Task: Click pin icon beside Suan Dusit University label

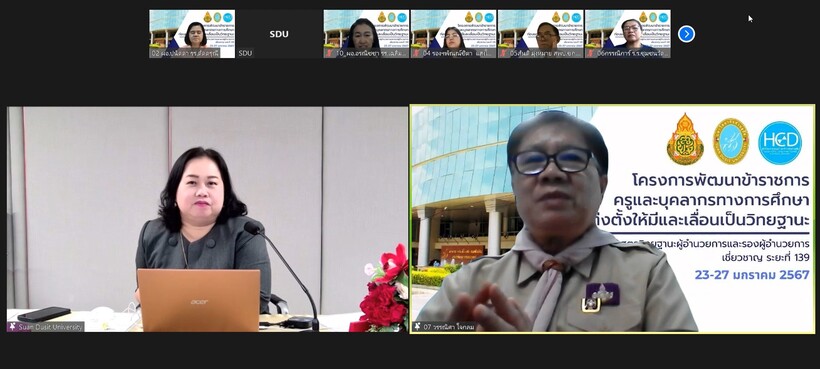Action: point(12,327)
